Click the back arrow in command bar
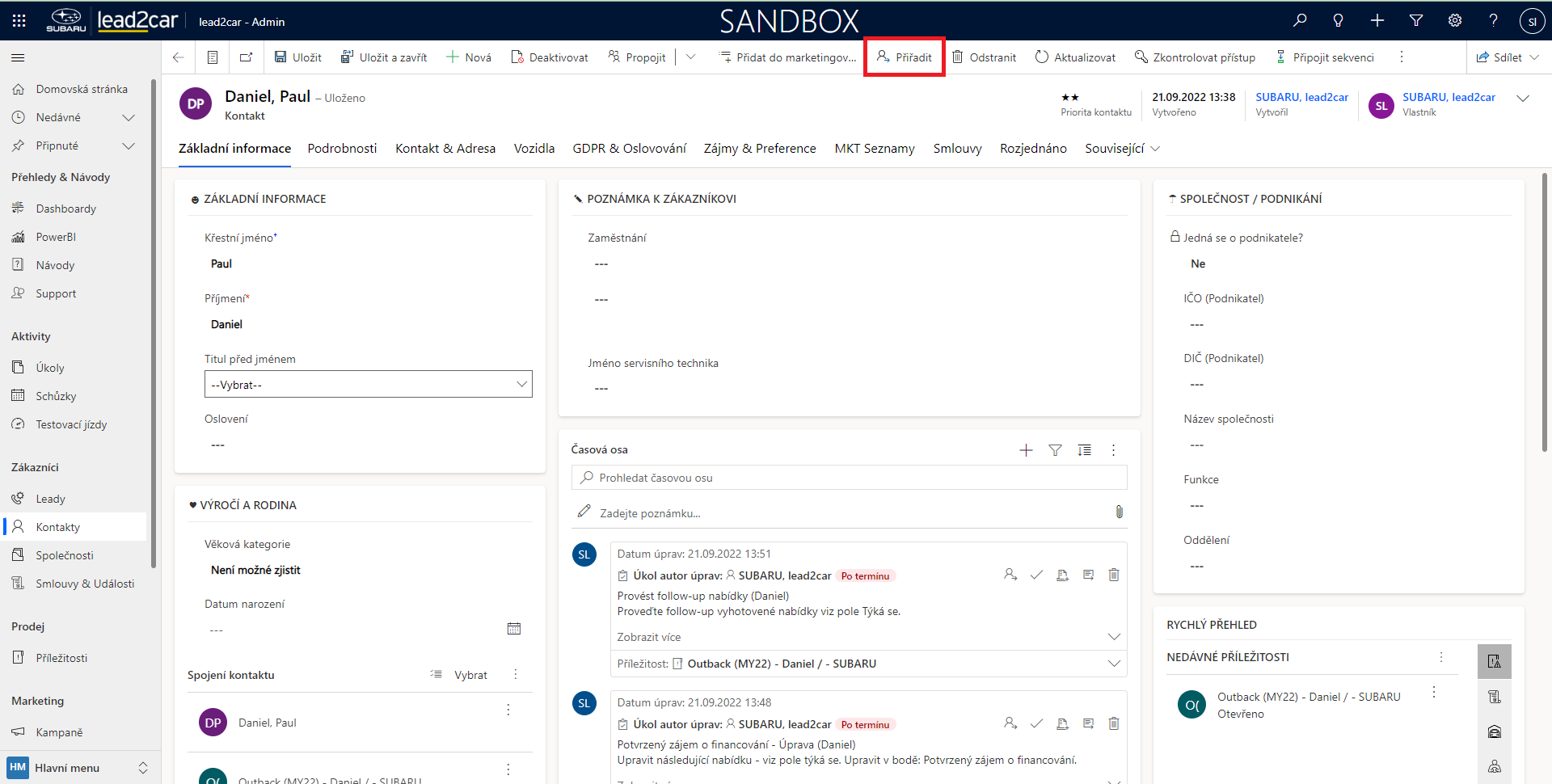 click(179, 57)
